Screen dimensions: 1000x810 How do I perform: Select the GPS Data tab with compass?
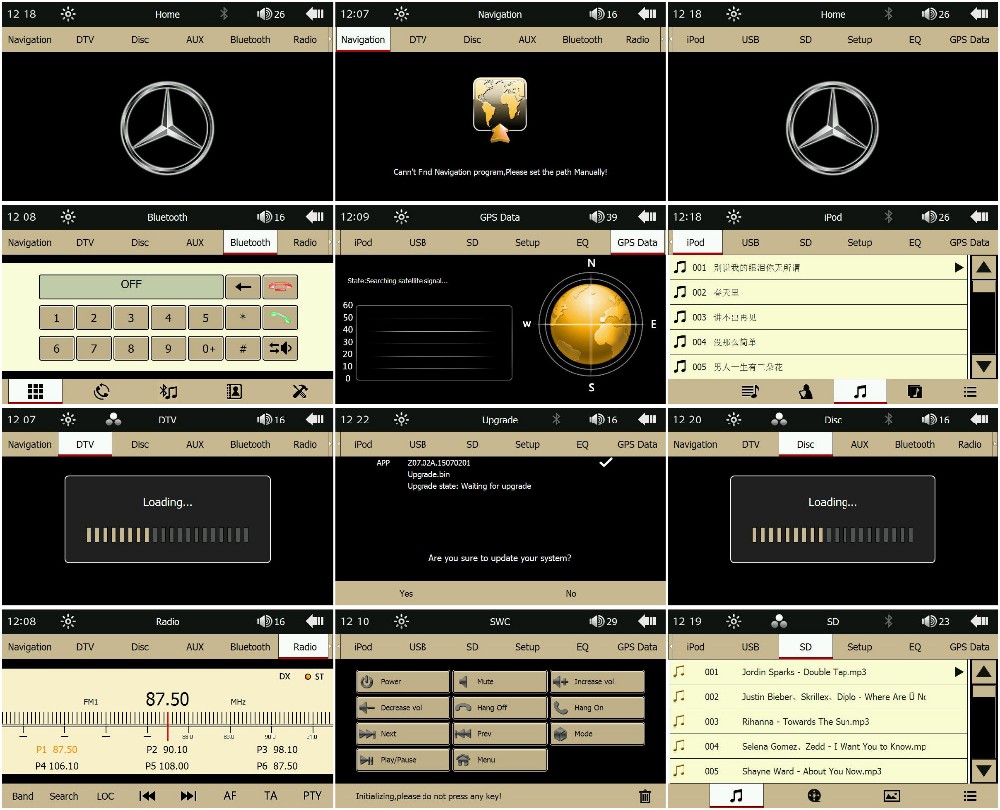coord(637,243)
